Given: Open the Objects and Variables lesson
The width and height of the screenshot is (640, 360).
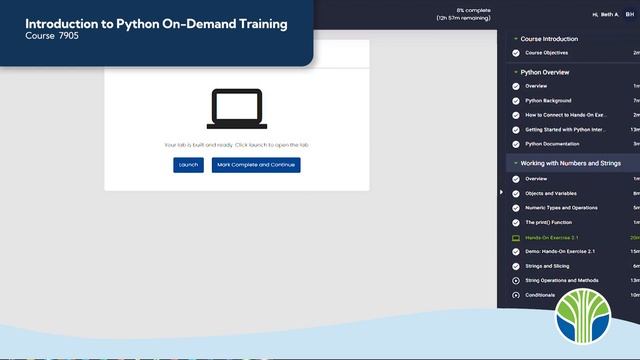Looking at the screenshot, I should 551,193.
